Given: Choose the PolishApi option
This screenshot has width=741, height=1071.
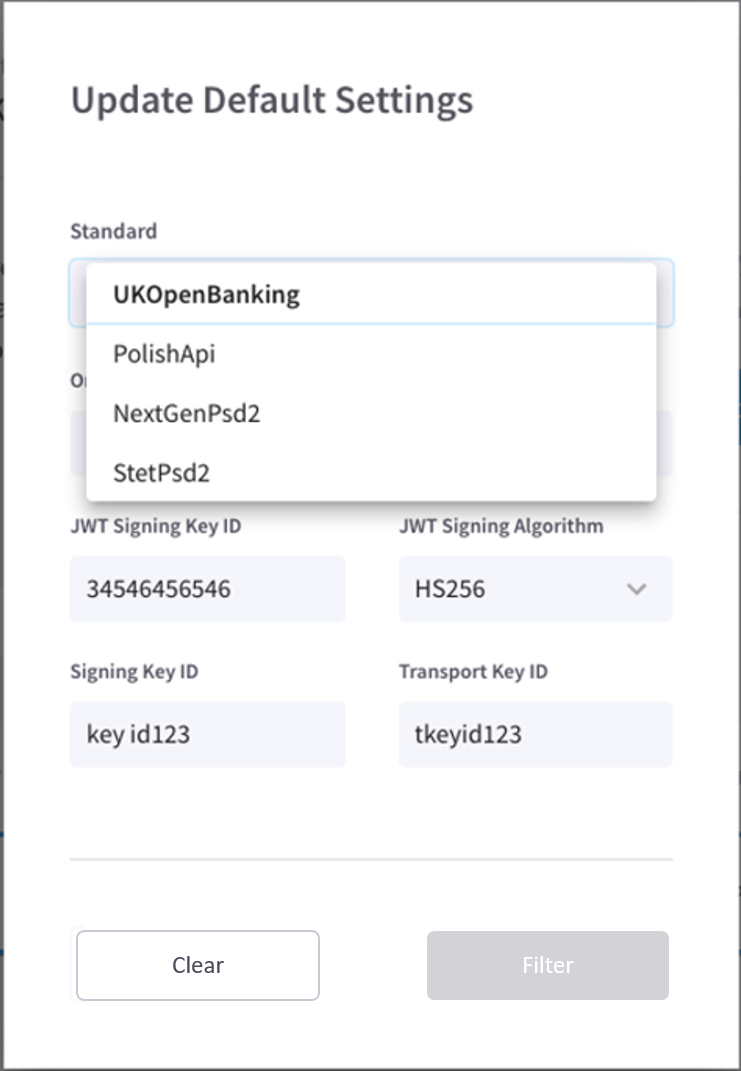Looking at the screenshot, I should (164, 354).
